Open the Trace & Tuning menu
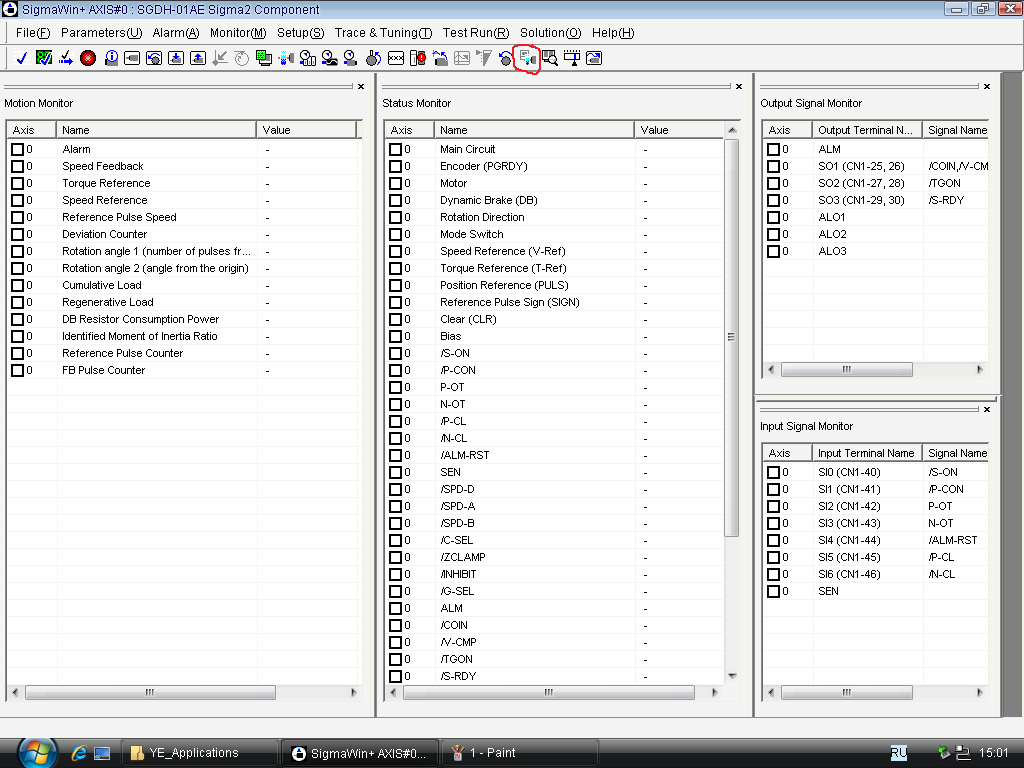Screen dimensions: 1024x768 coord(383,33)
